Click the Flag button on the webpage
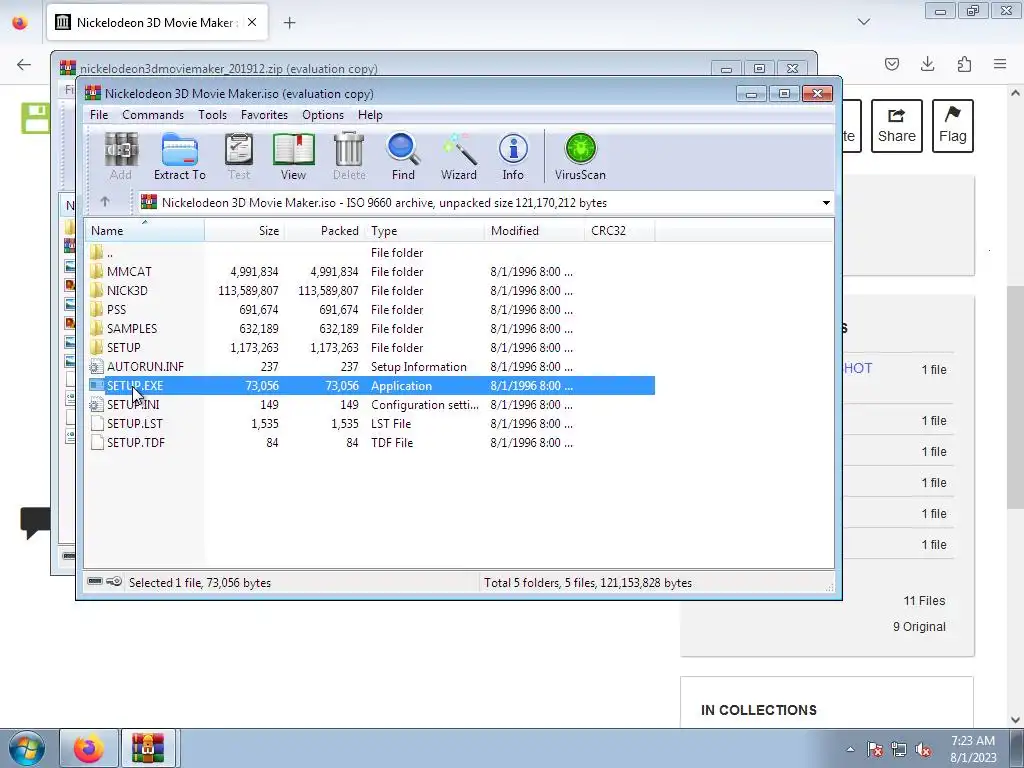Image resolution: width=1024 pixels, height=768 pixels. point(953,126)
